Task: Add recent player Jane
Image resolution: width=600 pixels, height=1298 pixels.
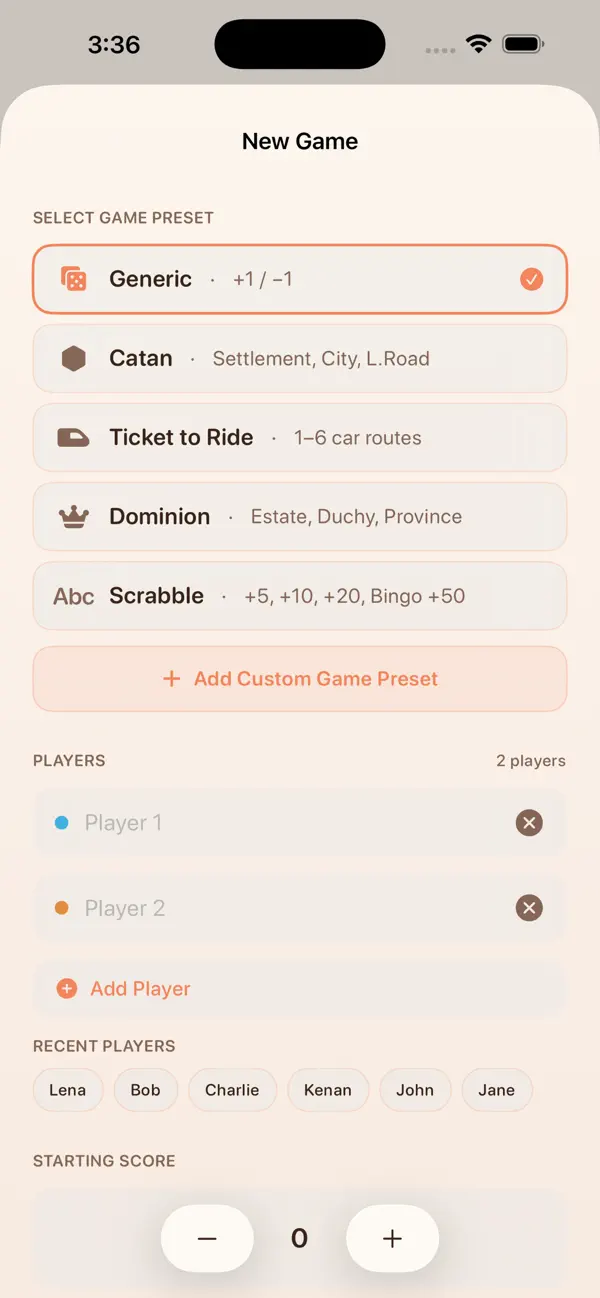Action: [497, 1090]
